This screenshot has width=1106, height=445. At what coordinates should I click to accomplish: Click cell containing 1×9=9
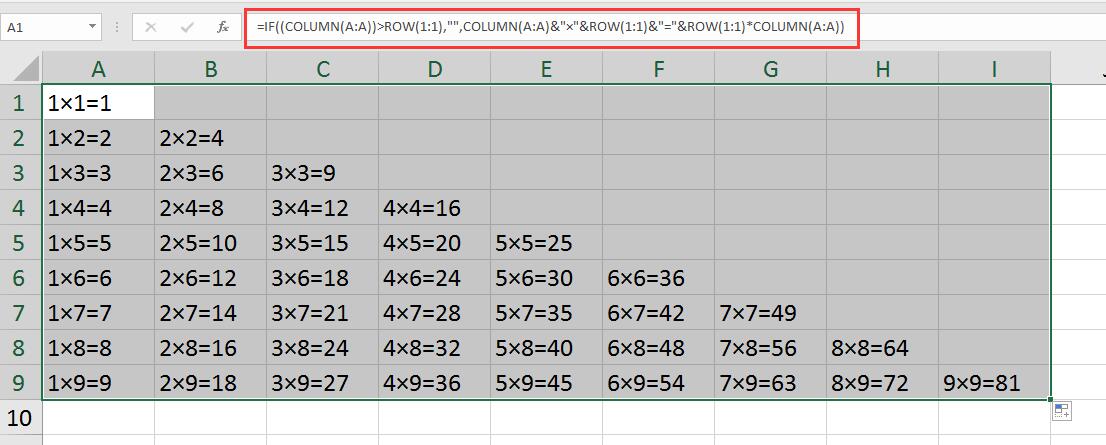click(x=98, y=383)
